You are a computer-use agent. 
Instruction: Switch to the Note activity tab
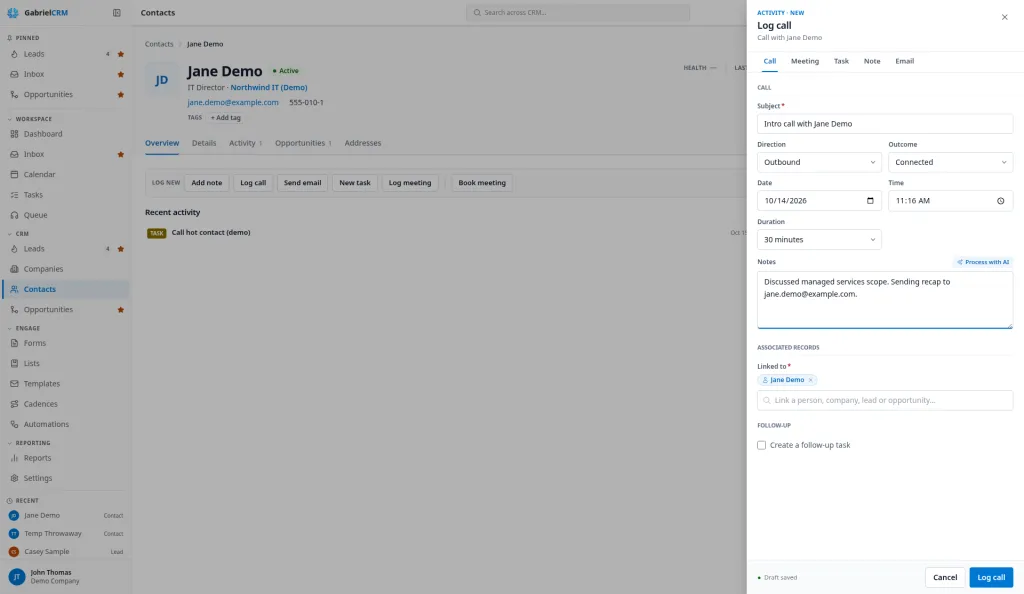[x=872, y=61]
